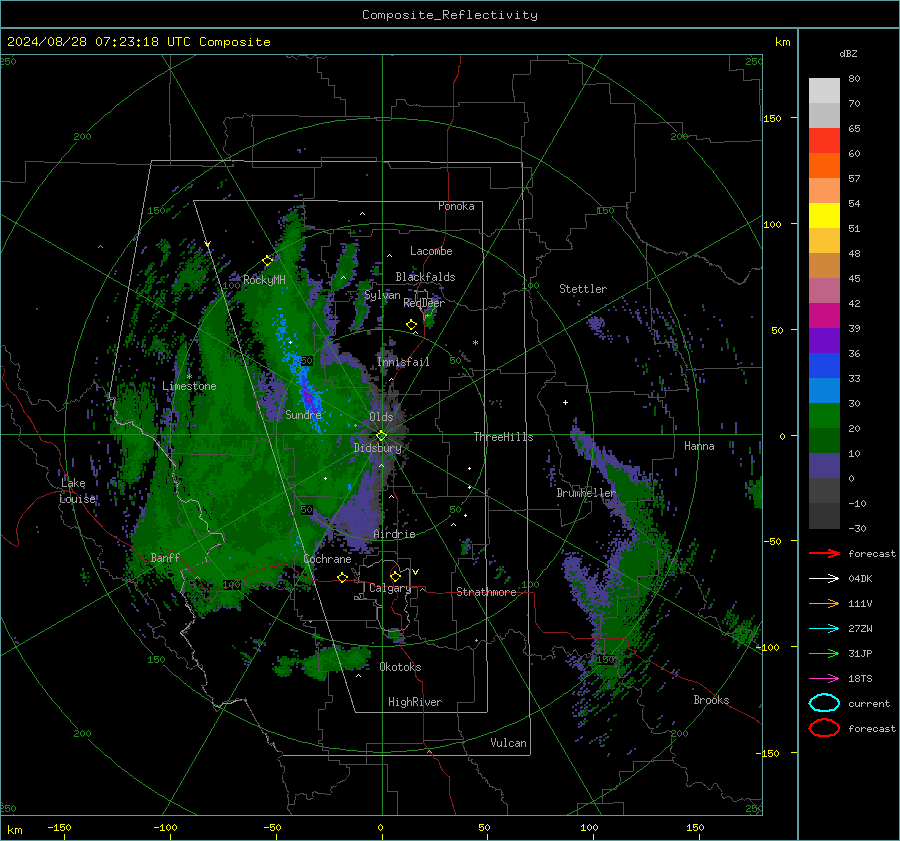Viewport: 900px width, 841px height.
Task: Click the yellow diamond marker above Calgary
Action: [395, 576]
